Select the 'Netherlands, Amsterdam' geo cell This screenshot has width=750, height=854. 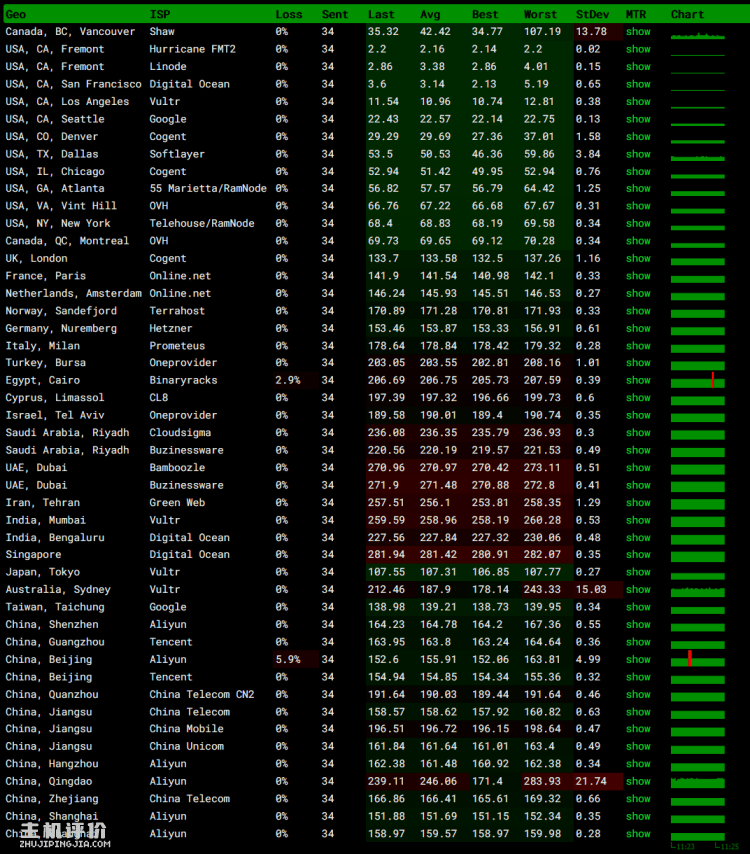click(74, 293)
